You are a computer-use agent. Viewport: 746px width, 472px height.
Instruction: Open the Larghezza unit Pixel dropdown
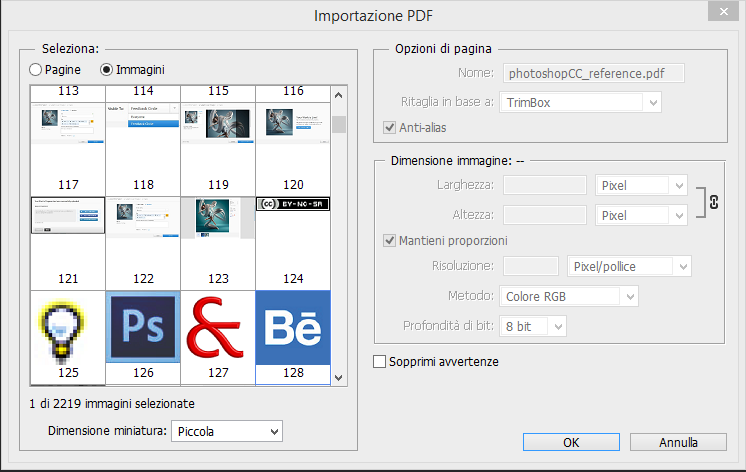pos(641,186)
